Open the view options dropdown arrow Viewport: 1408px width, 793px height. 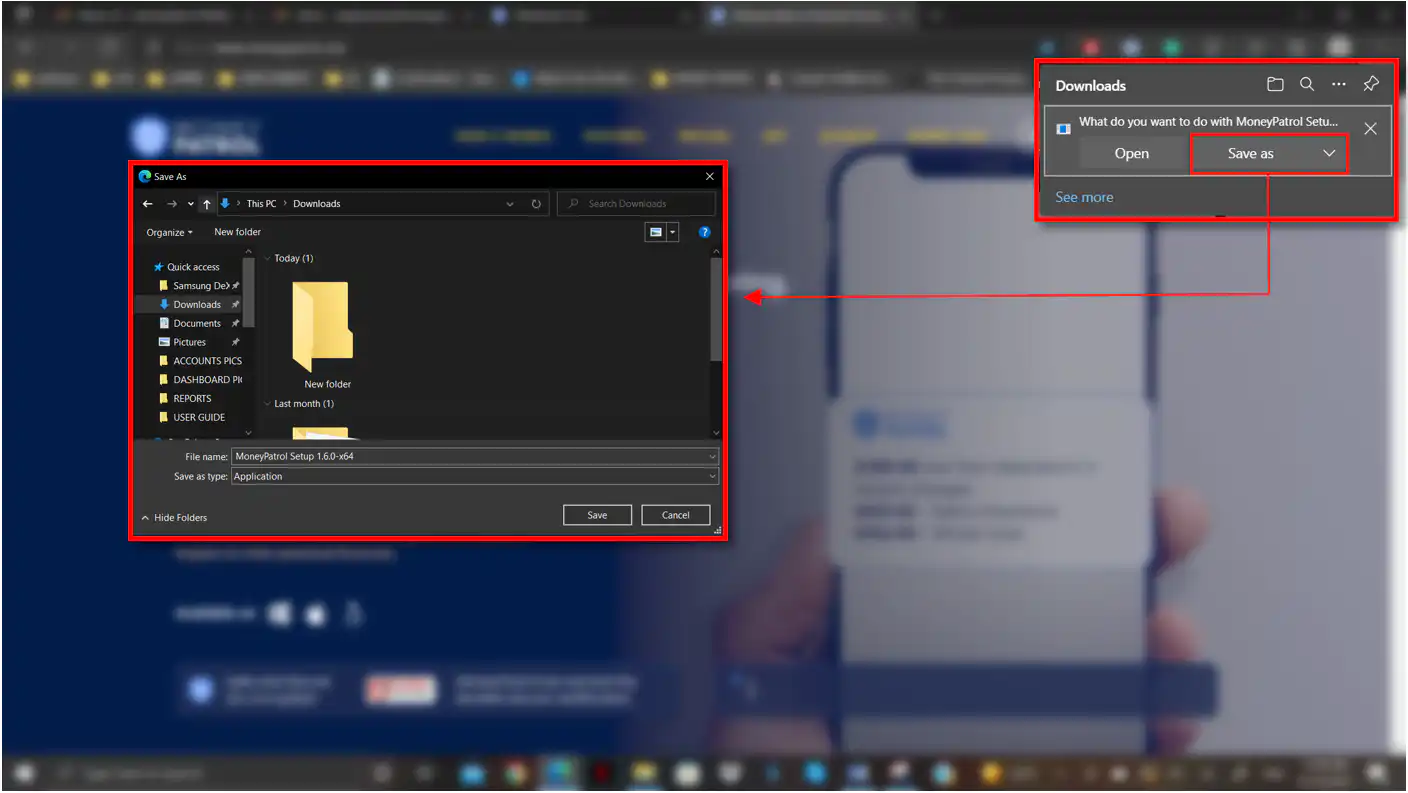[x=673, y=232]
